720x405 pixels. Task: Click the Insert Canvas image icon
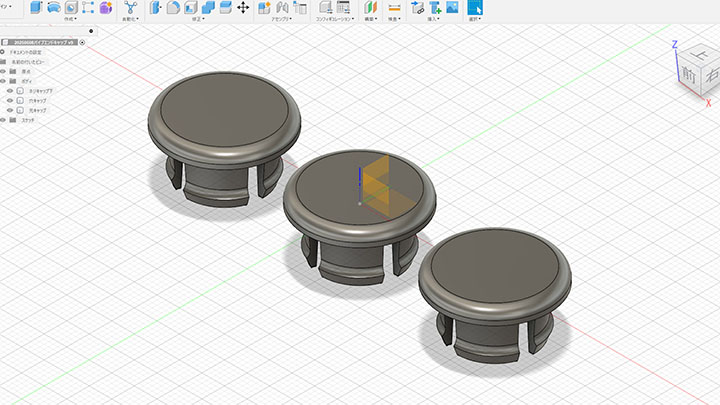click(x=452, y=7)
